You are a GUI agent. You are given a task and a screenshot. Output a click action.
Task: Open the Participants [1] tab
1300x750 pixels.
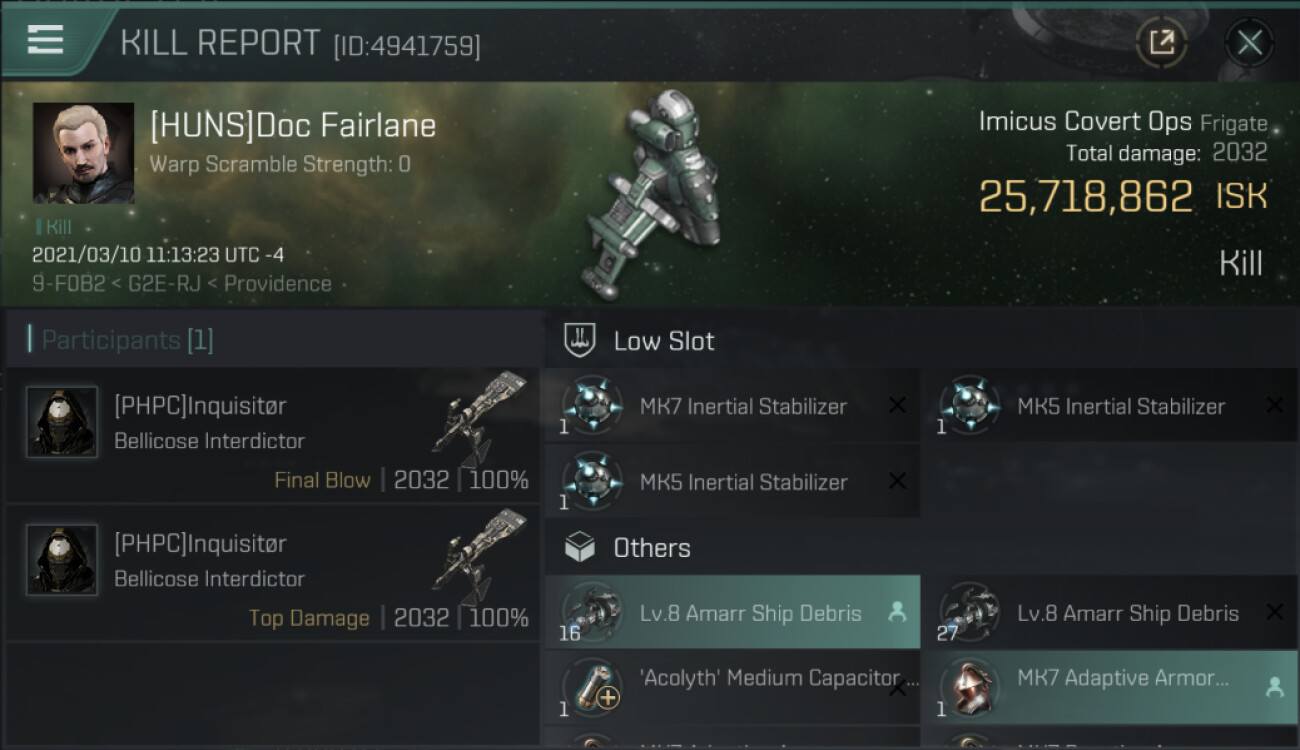click(x=126, y=340)
